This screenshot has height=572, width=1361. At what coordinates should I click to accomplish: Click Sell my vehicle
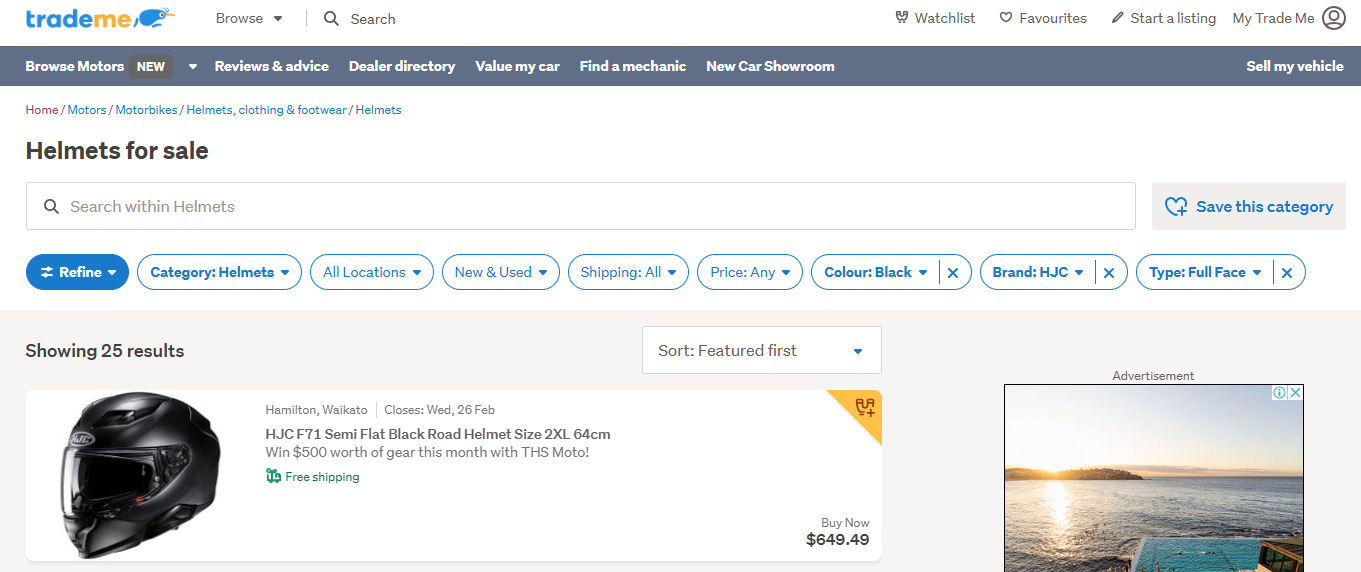click(1295, 66)
